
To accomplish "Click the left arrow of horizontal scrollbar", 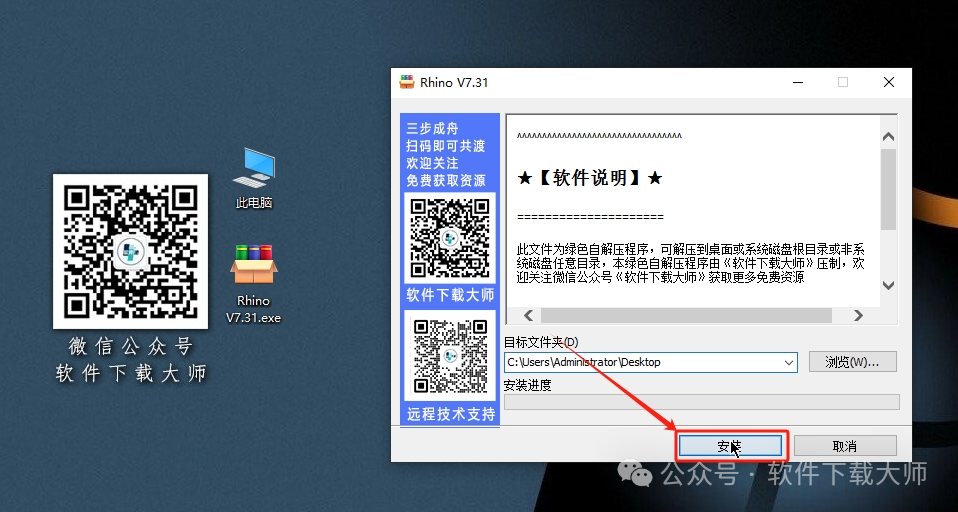I will [x=528, y=315].
